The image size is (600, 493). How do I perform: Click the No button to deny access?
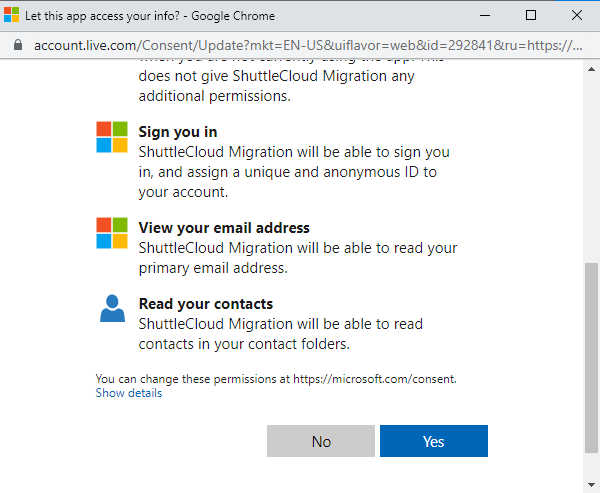coord(321,441)
